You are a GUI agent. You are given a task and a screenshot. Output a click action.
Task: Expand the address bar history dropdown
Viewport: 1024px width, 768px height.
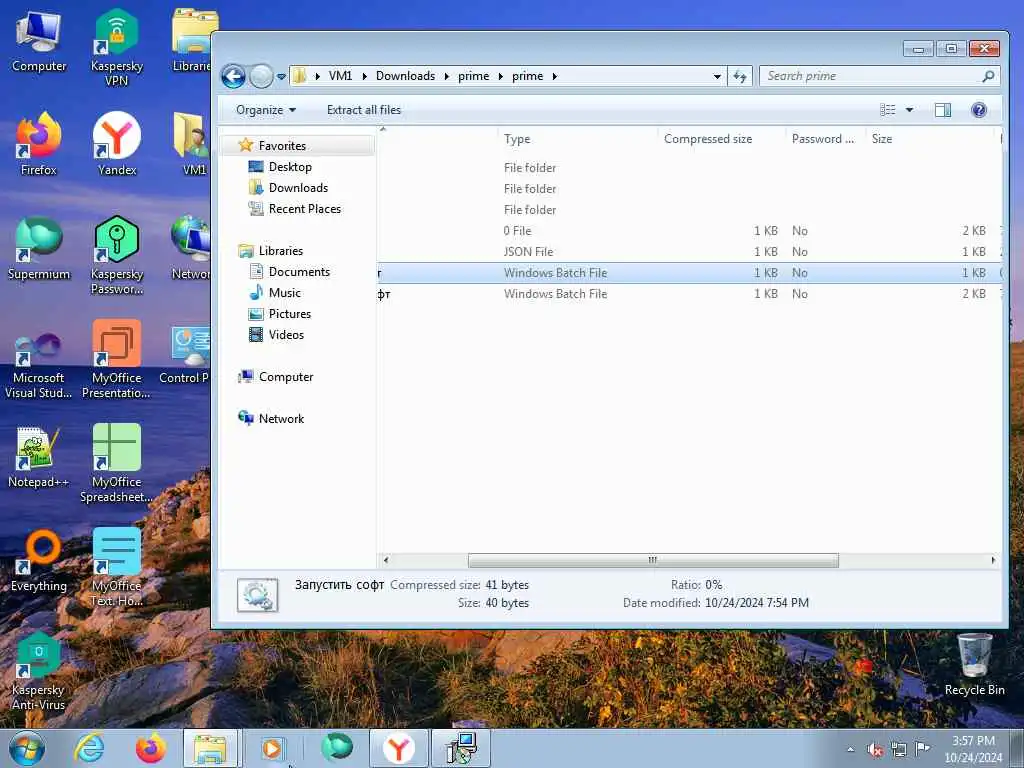[x=717, y=76]
